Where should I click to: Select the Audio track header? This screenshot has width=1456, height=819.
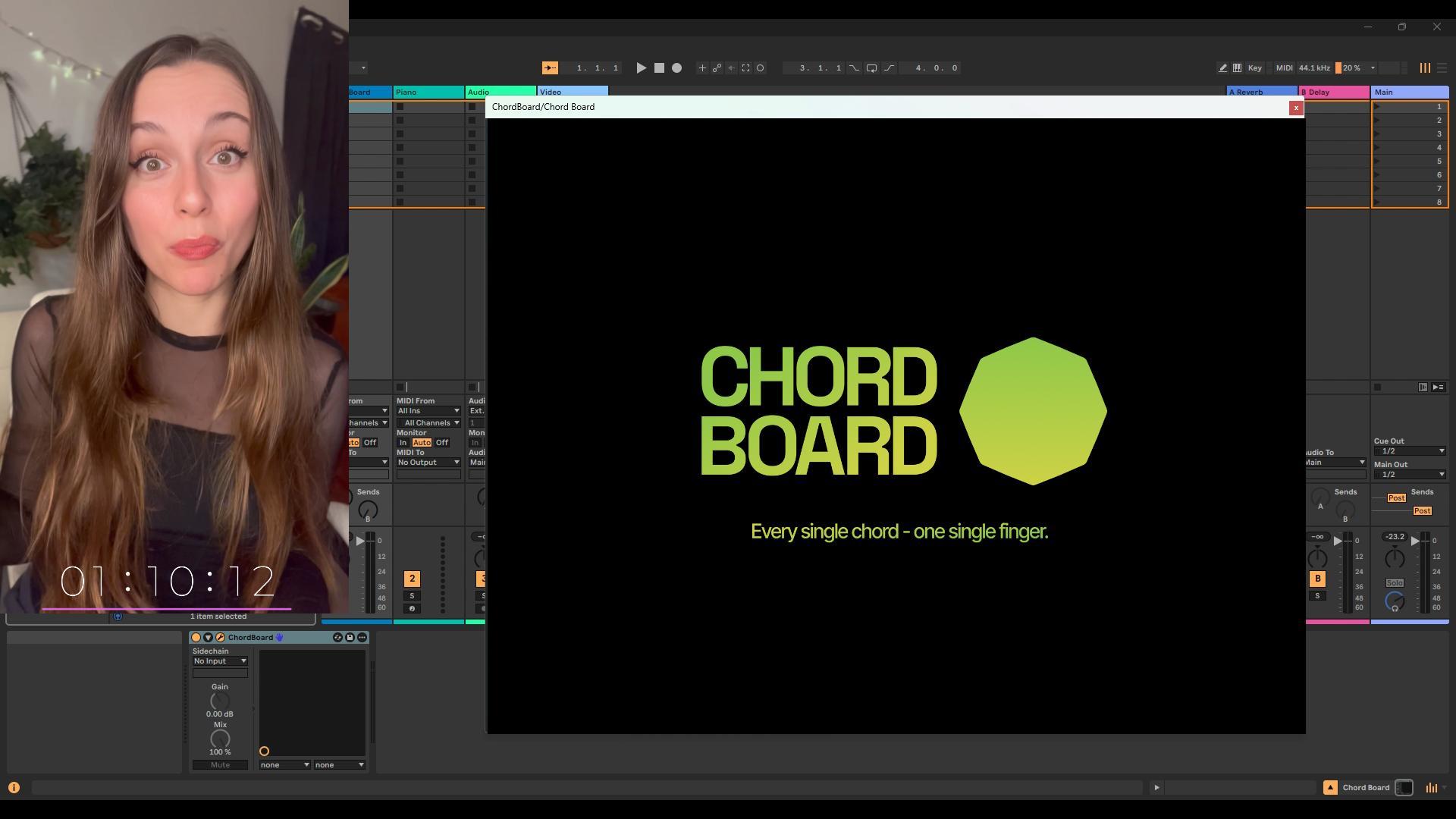point(500,93)
